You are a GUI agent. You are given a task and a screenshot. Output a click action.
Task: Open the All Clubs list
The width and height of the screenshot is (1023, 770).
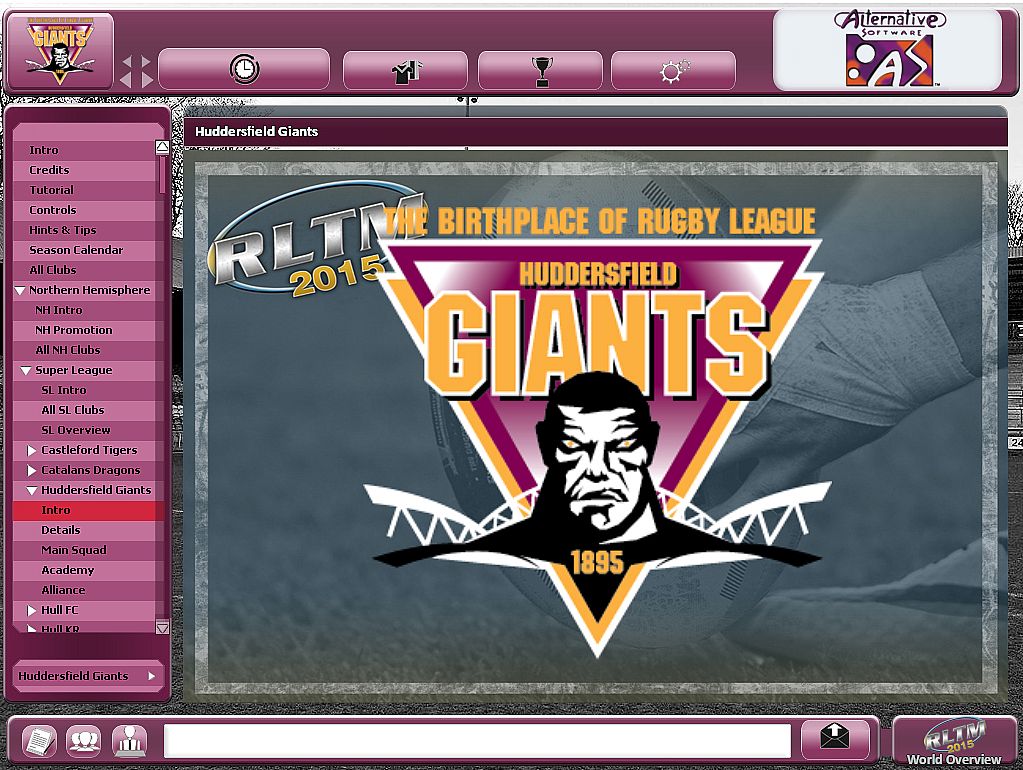click(84, 270)
